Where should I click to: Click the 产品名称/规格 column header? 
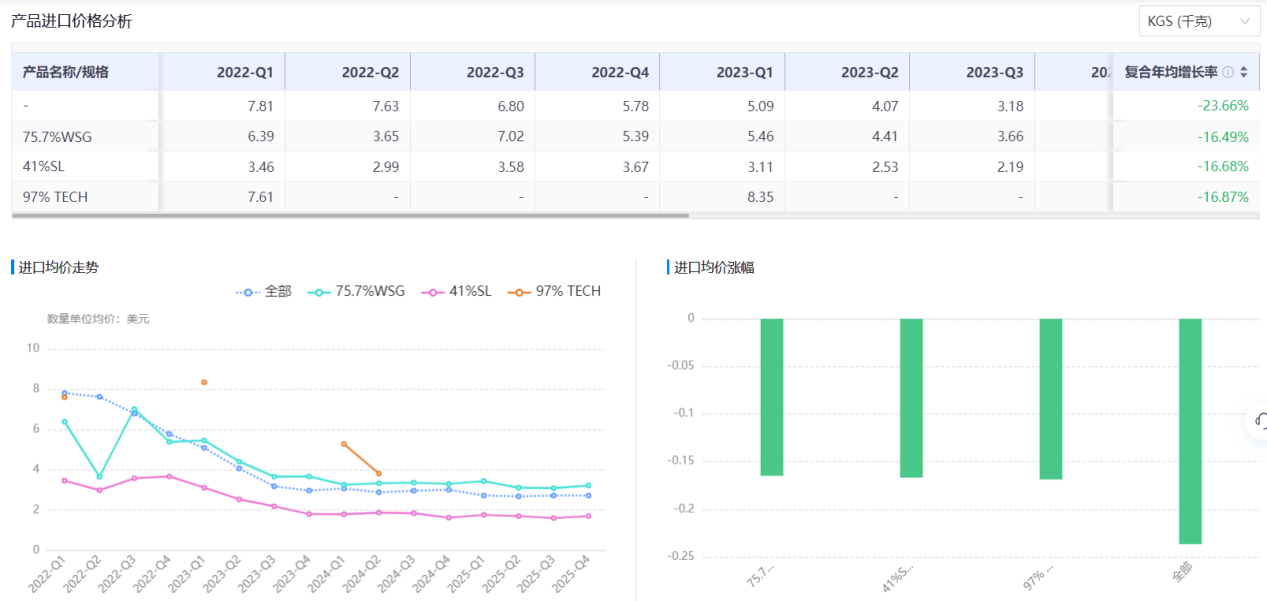66,72
